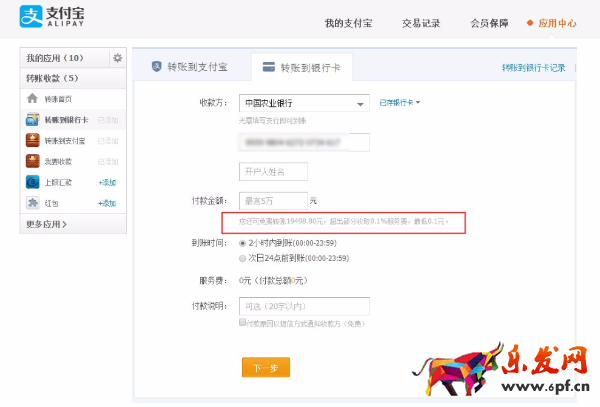Focus the 最高5万 amount field
The width and height of the screenshot is (600, 407).
[x=273, y=201]
